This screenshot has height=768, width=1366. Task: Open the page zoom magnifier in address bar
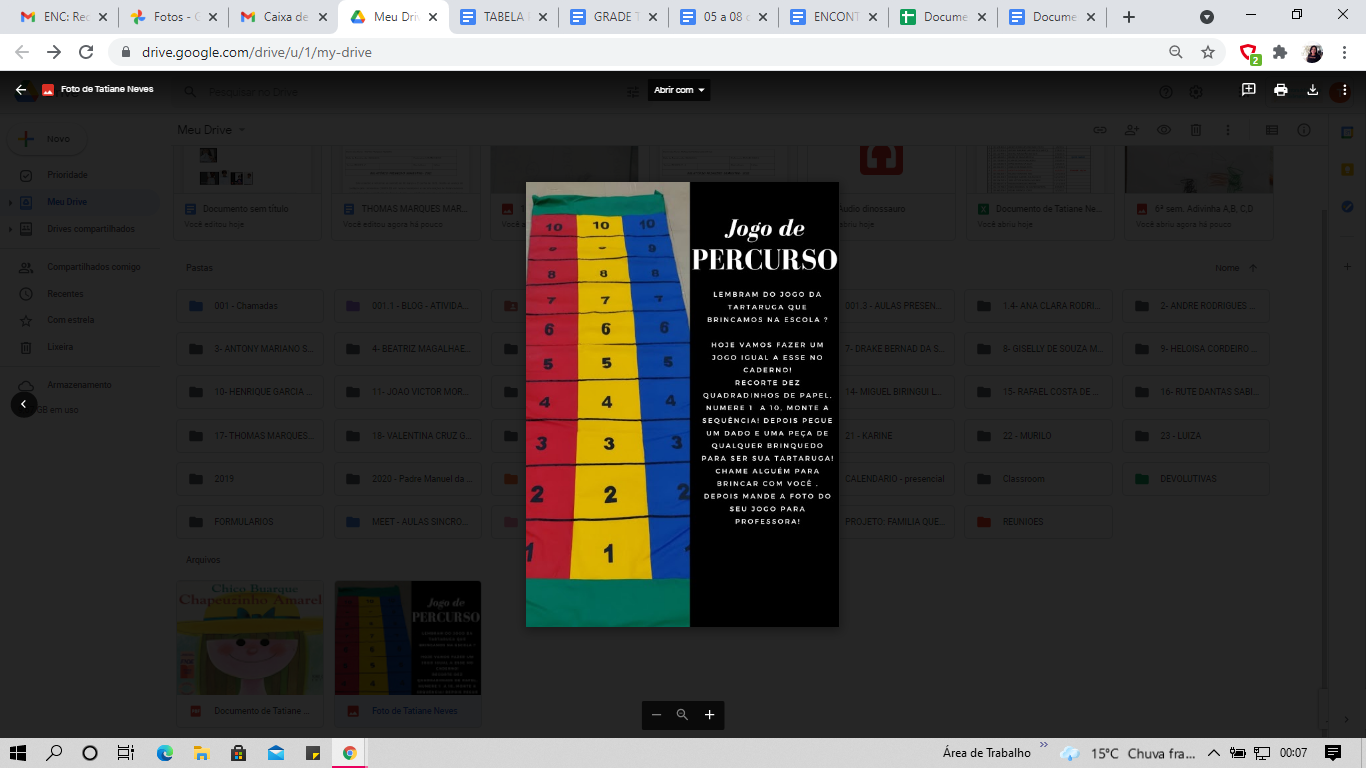[1176, 52]
